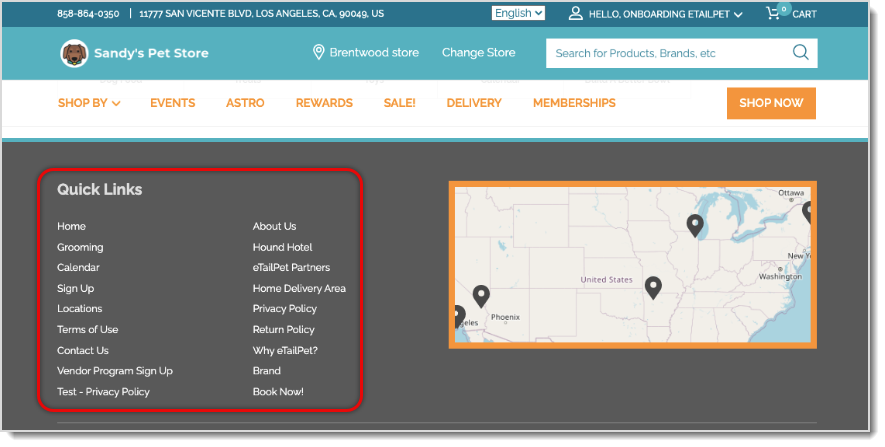Open the Calendar quick link
885x447 pixels.
point(78,268)
